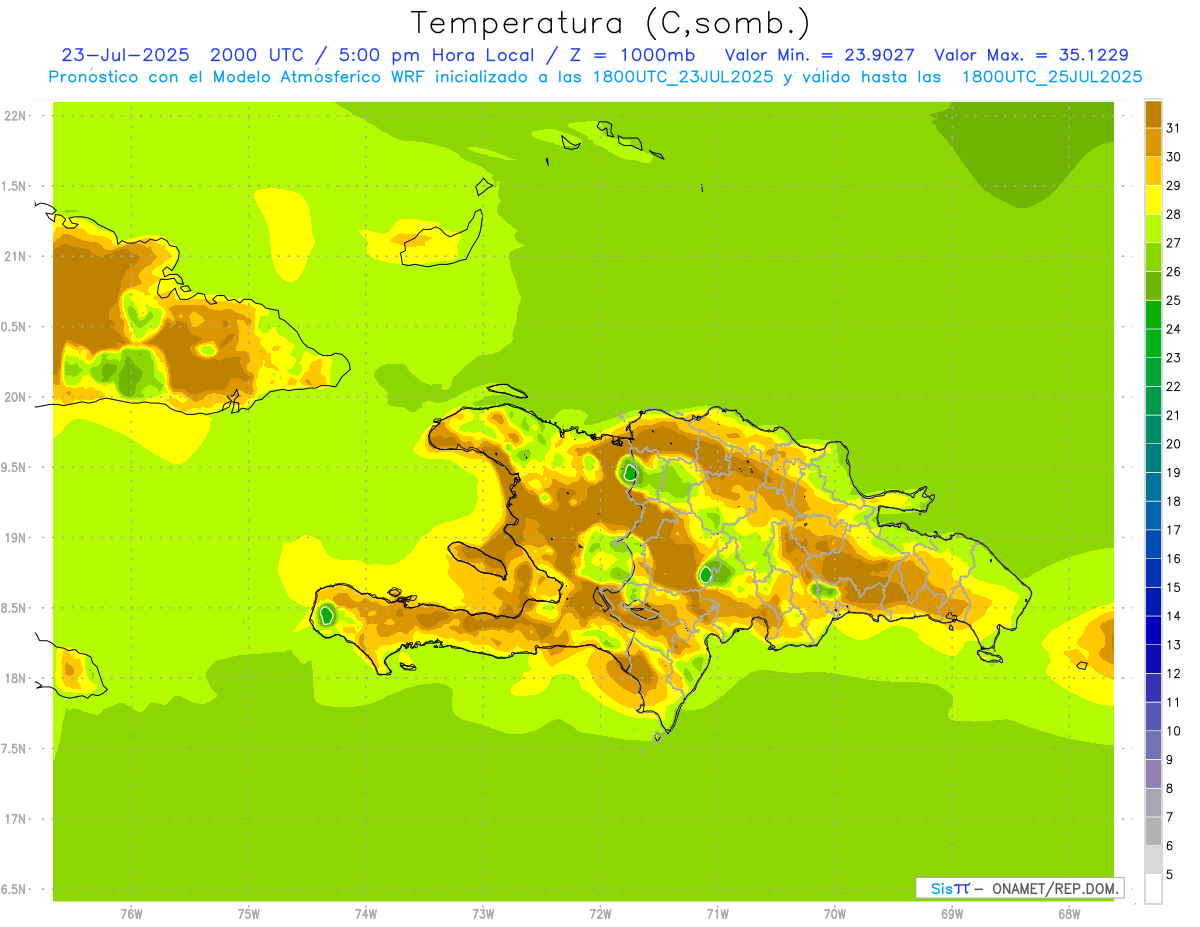The image size is (1200, 927).
Task: Pick the green swatch between 24 and 25
Action: click(x=1153, y=314)
